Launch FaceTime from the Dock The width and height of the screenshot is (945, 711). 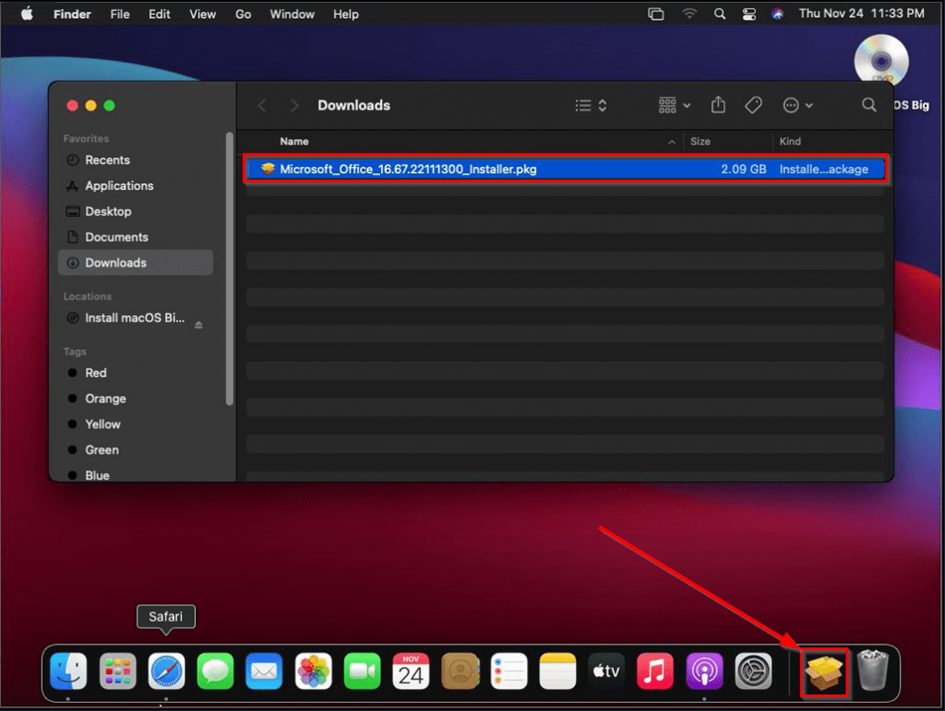(362, 671)
